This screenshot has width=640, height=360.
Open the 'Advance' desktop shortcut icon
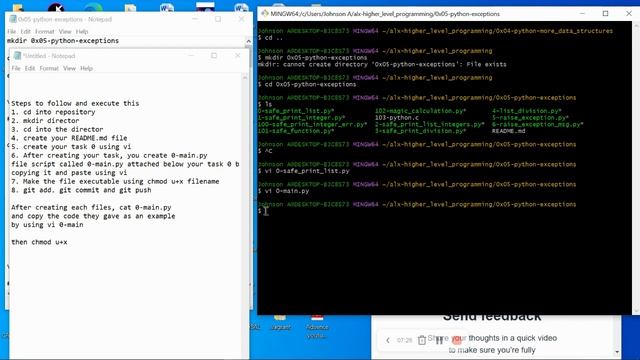coord(317,325)
